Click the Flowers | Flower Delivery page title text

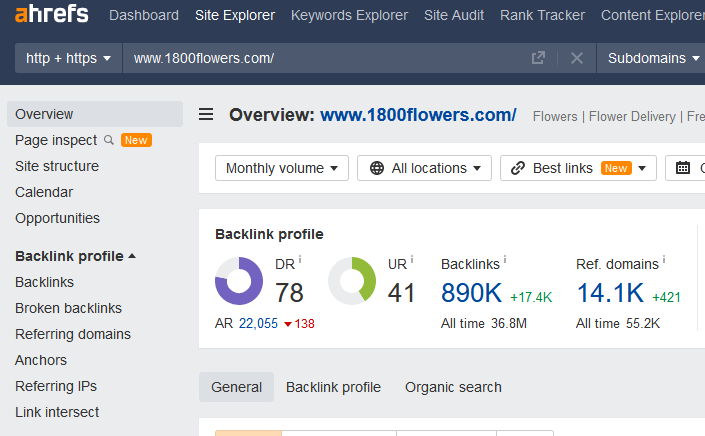point(619,116)
